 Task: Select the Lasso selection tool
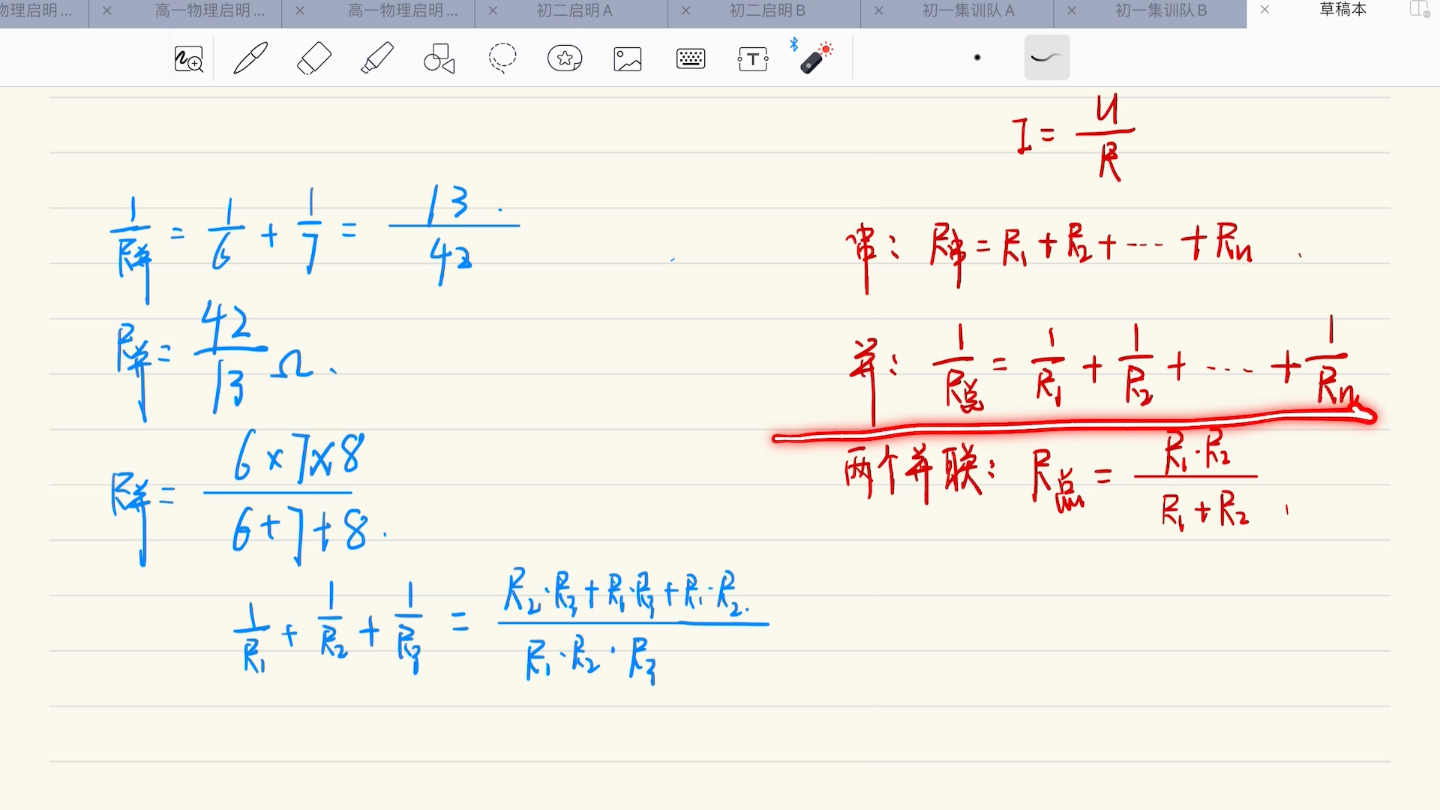(502, 58)
